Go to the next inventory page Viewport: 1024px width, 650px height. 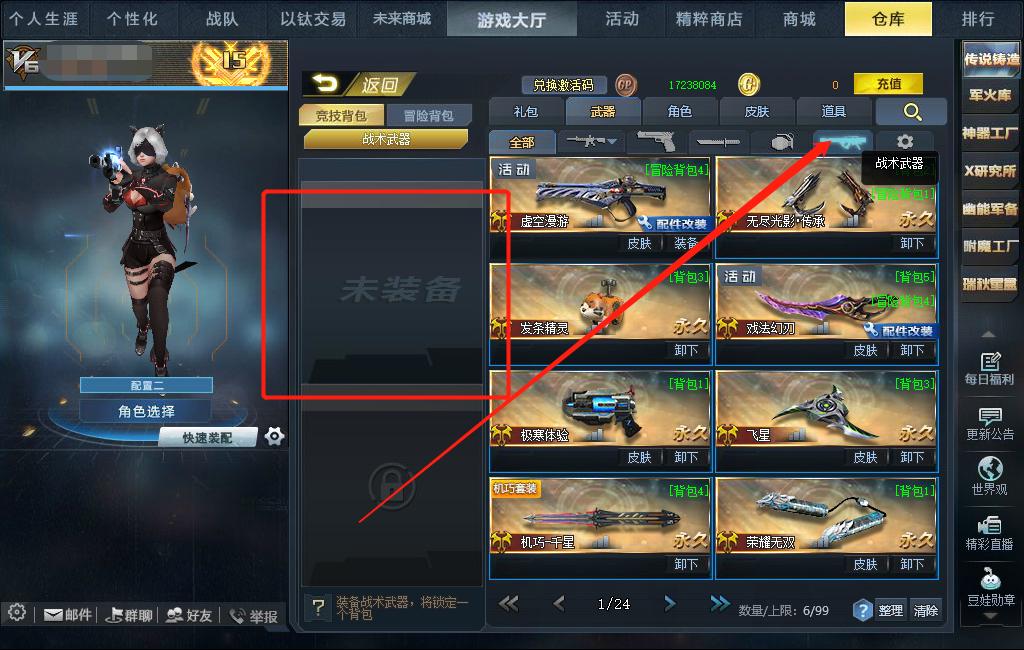click(669, 604)
